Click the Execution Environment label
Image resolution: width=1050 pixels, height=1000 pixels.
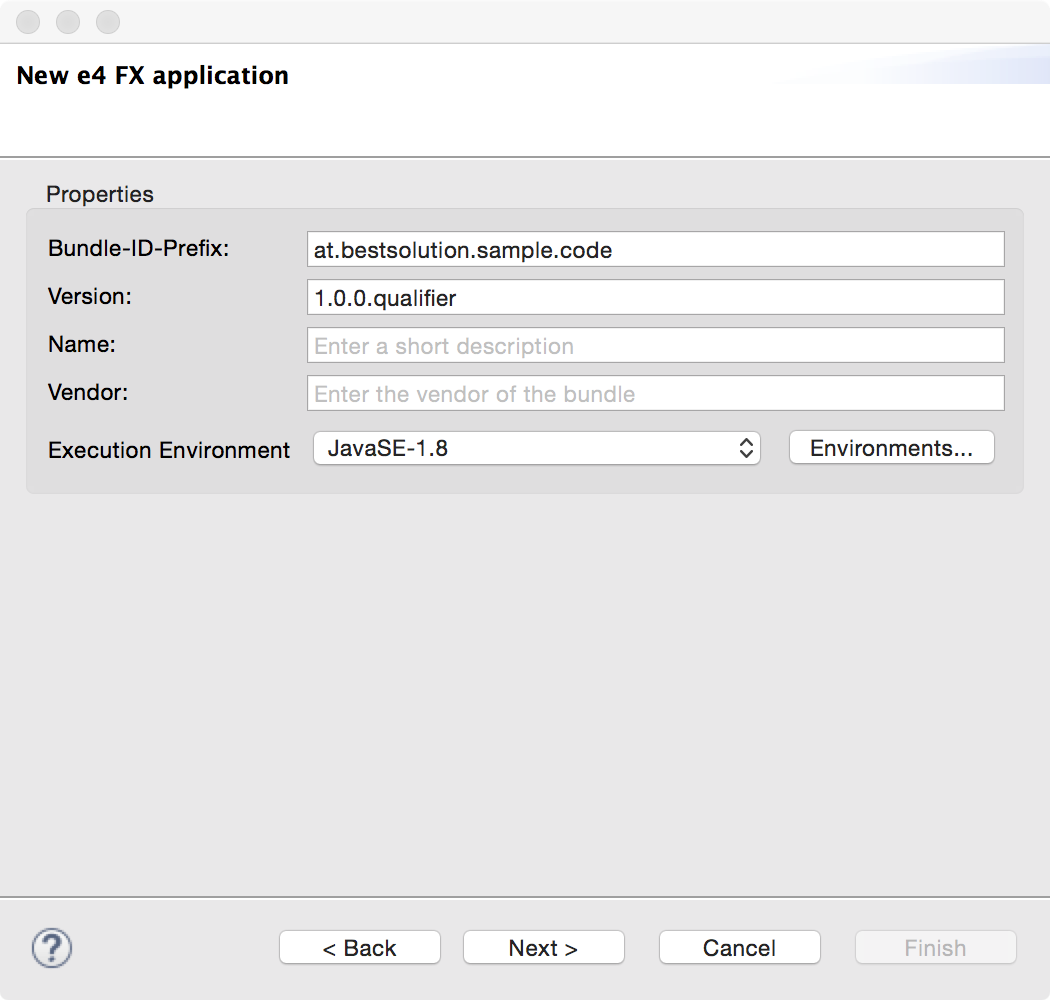(x=169, y=450)
